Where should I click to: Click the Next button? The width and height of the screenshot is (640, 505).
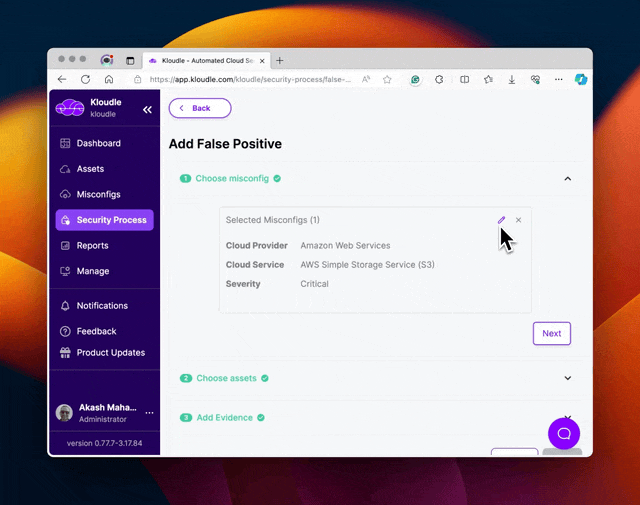pos(551,334)
